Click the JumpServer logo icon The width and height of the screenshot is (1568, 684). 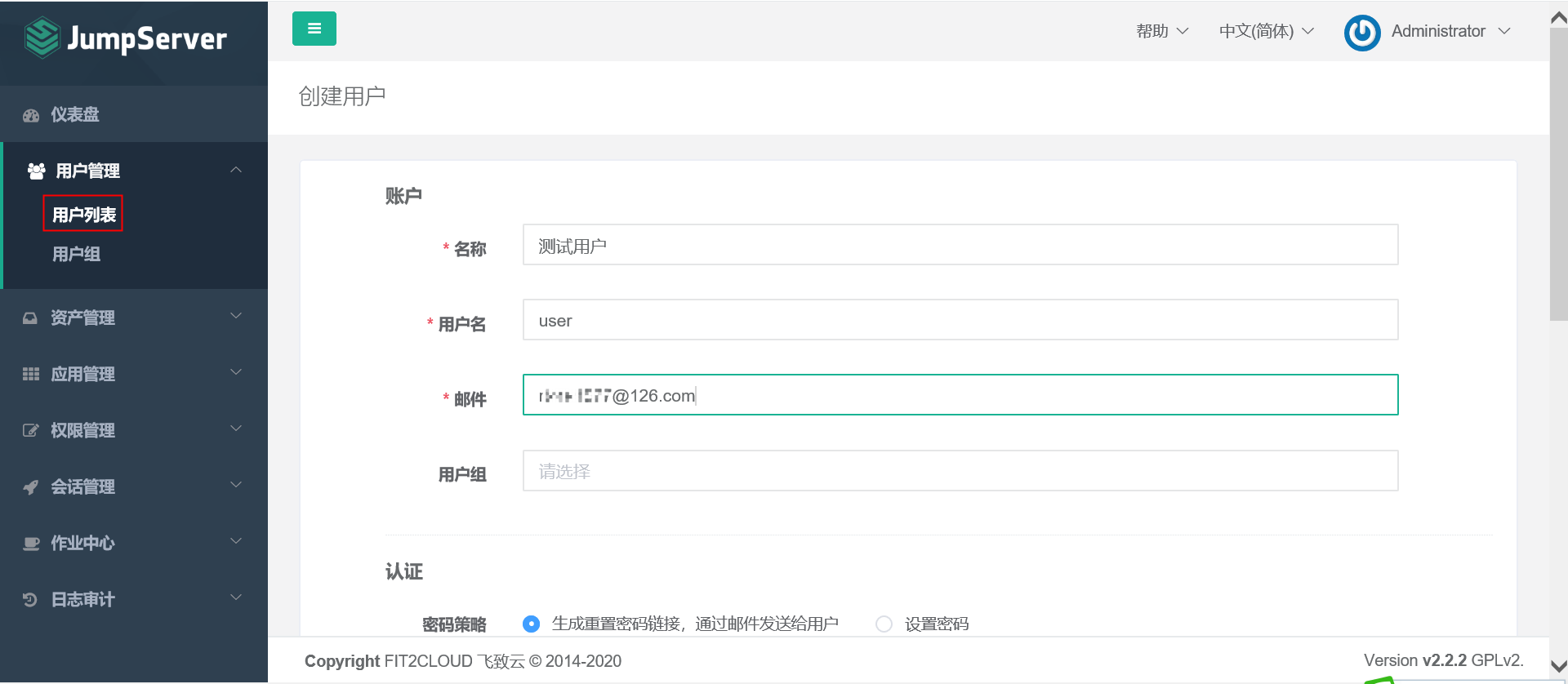click(x=42, y=38)
